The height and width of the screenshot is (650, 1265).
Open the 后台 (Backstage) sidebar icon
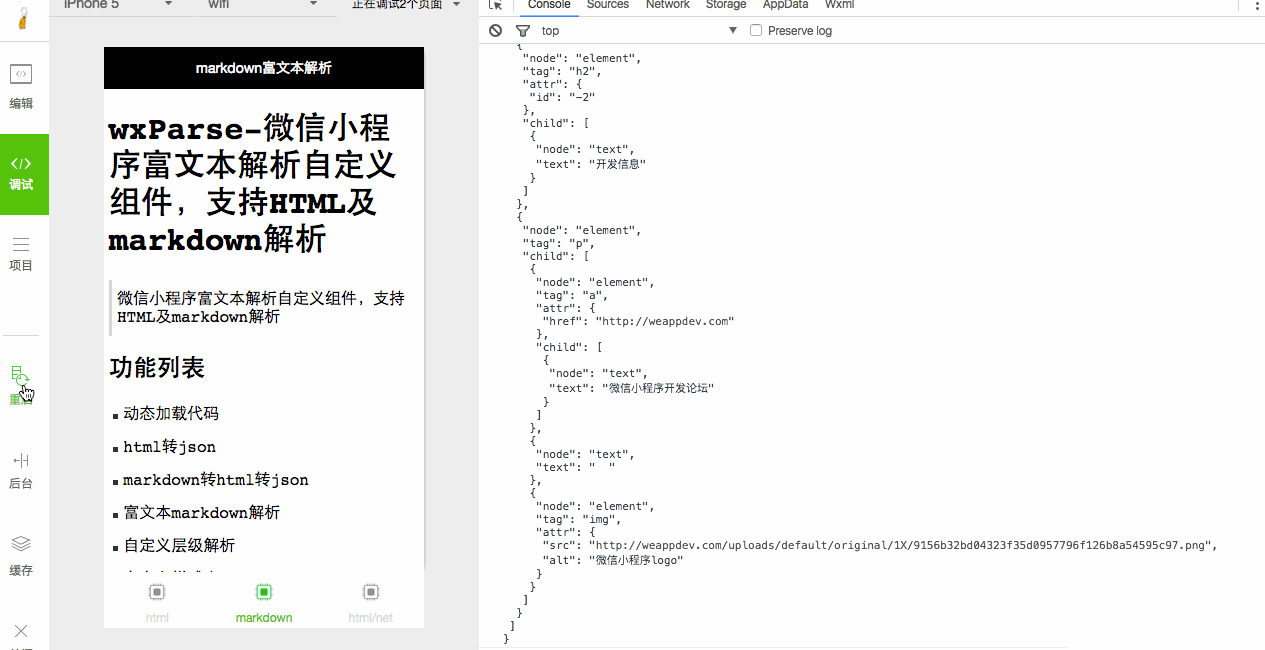21,470
